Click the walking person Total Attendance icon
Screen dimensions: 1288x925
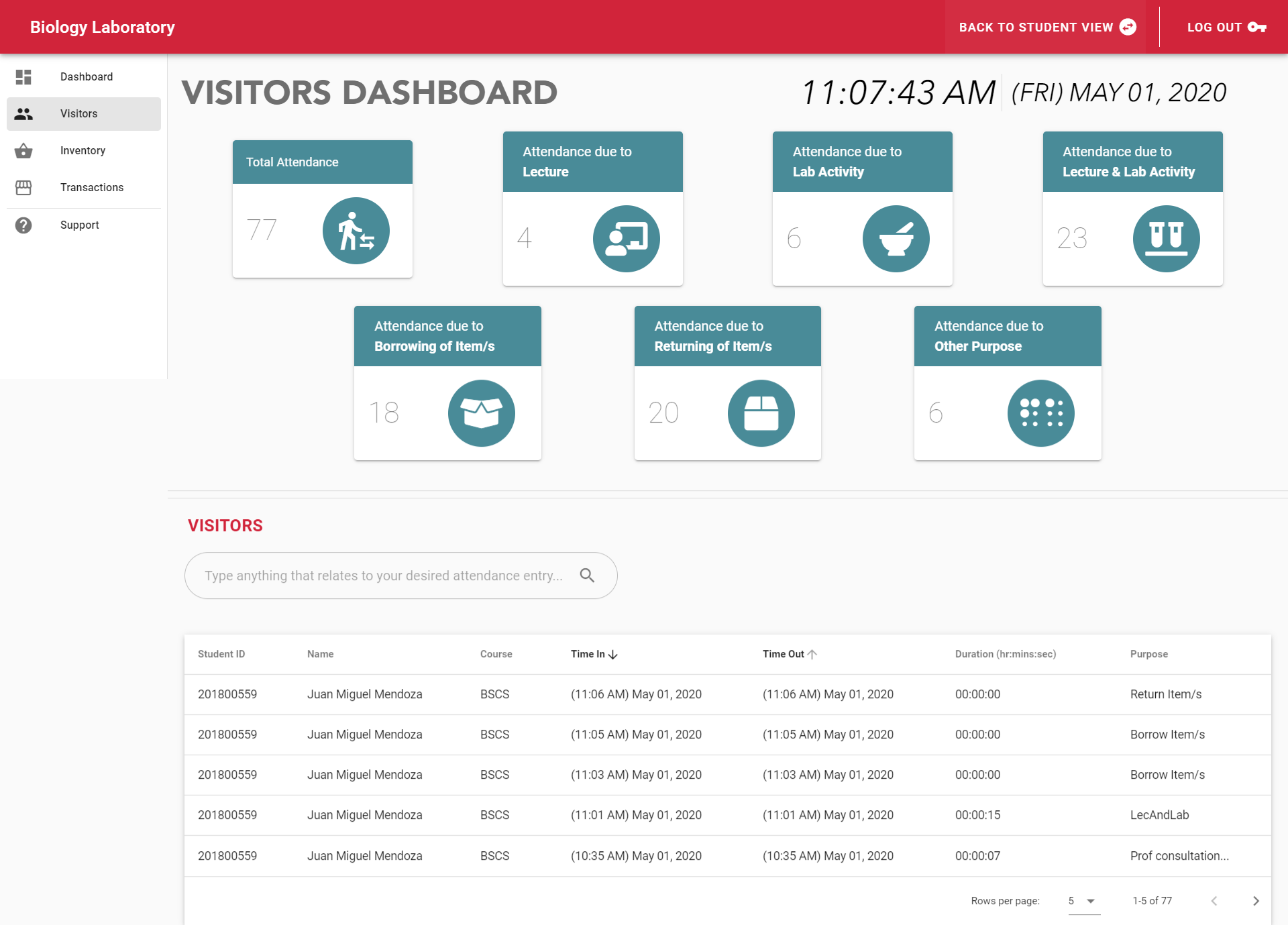[356, 231]
